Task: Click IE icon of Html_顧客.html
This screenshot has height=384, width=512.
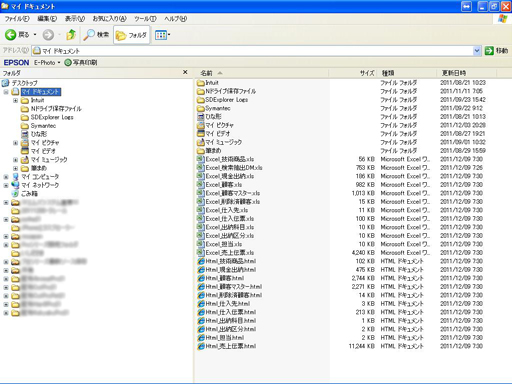Action: (201, 278)
